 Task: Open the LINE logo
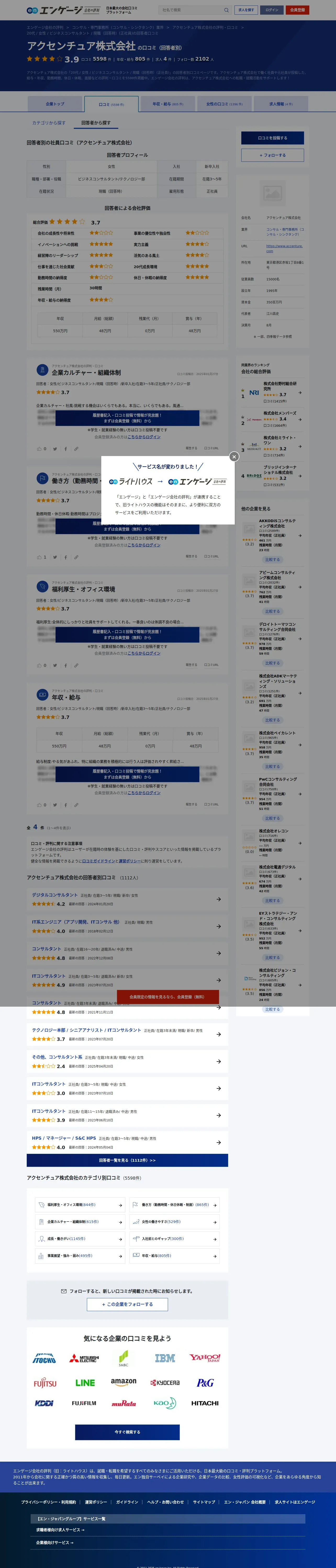click(85, 1383)
